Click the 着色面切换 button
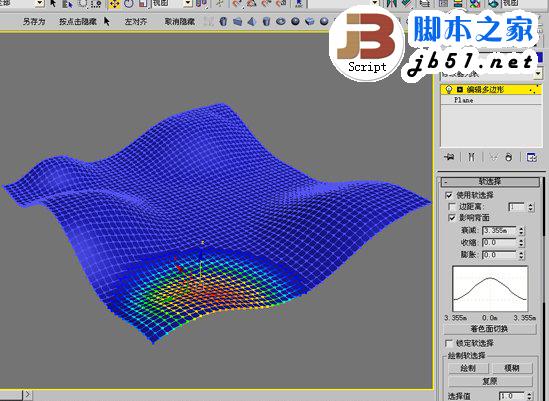Viewport: 549px width, 401px height. coord(489,329)
